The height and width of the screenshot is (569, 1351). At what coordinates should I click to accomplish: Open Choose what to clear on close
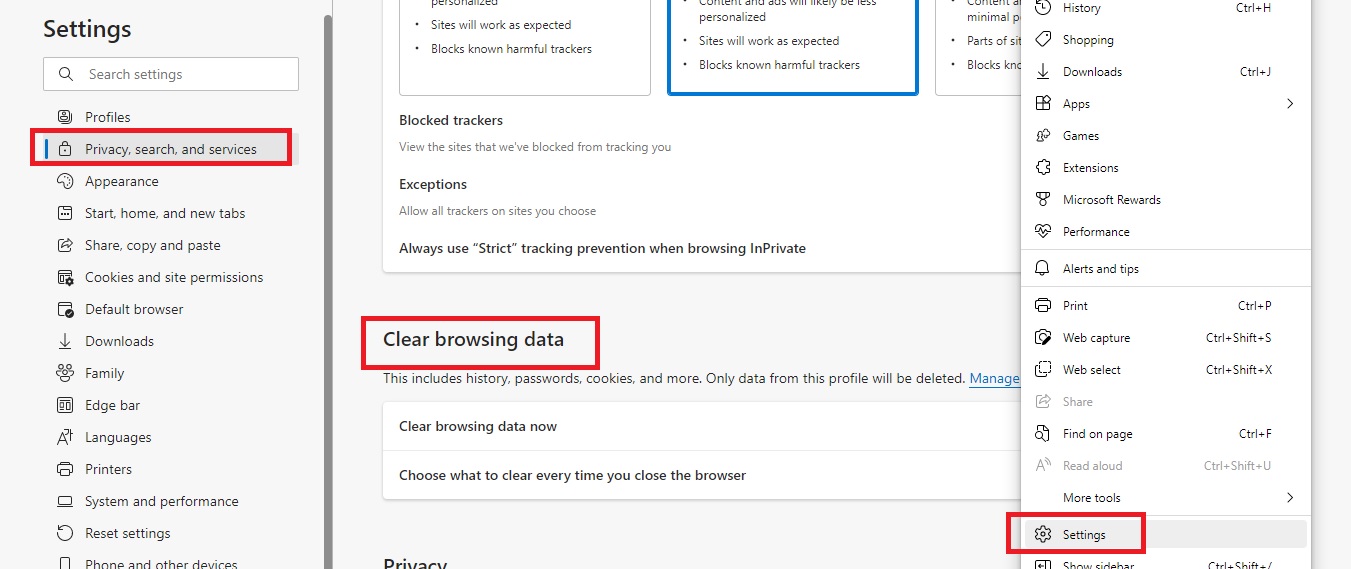(572, 475)
